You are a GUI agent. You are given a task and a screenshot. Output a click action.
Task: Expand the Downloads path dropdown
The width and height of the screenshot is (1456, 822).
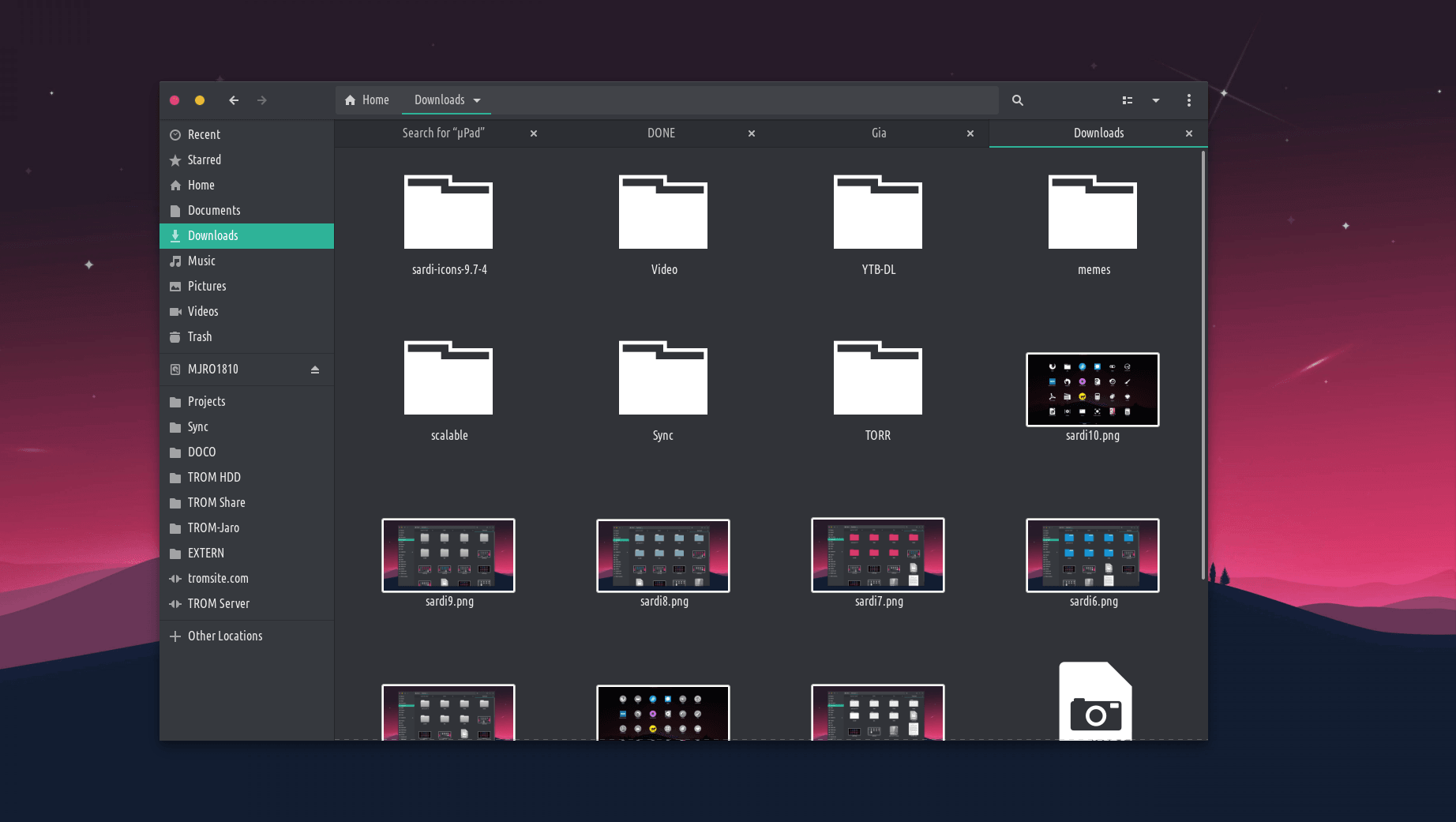[477, 100]
